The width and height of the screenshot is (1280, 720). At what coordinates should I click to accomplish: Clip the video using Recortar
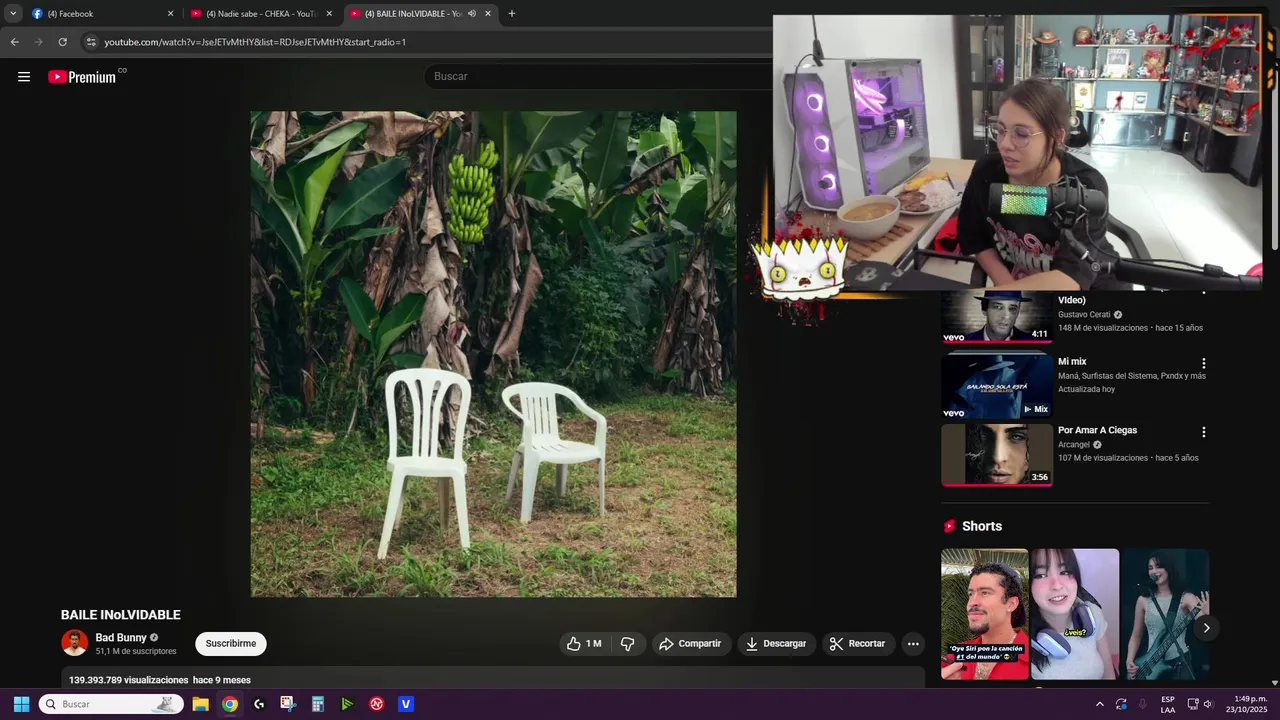pyautogui.click(x=857, y=644)
